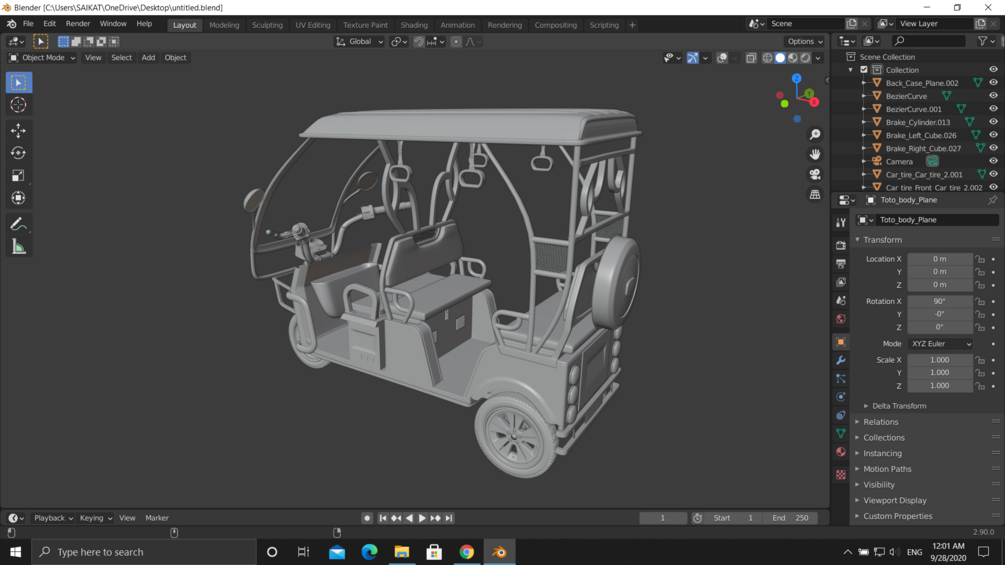Expand the Delta Transform panel
The width and height of the screenshot is (1005, 565).
pyautogui.click(x=898, y=406)
